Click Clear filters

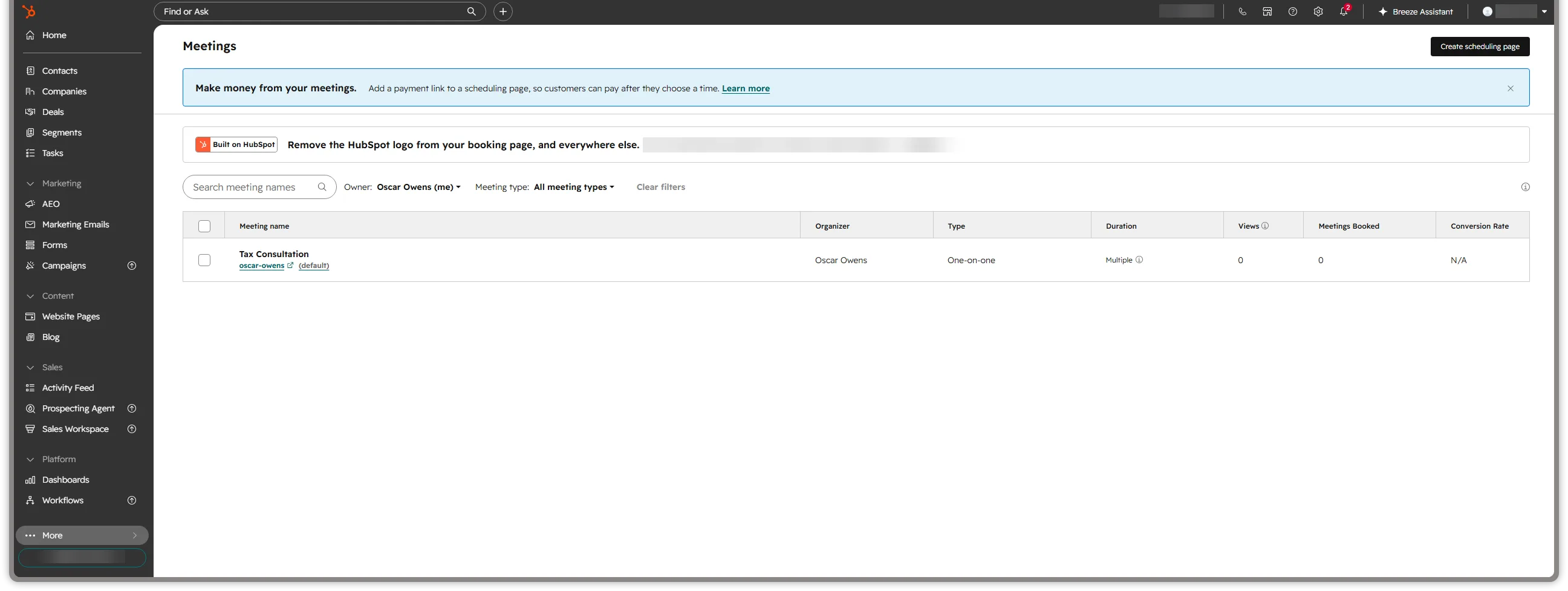(660, 188)
